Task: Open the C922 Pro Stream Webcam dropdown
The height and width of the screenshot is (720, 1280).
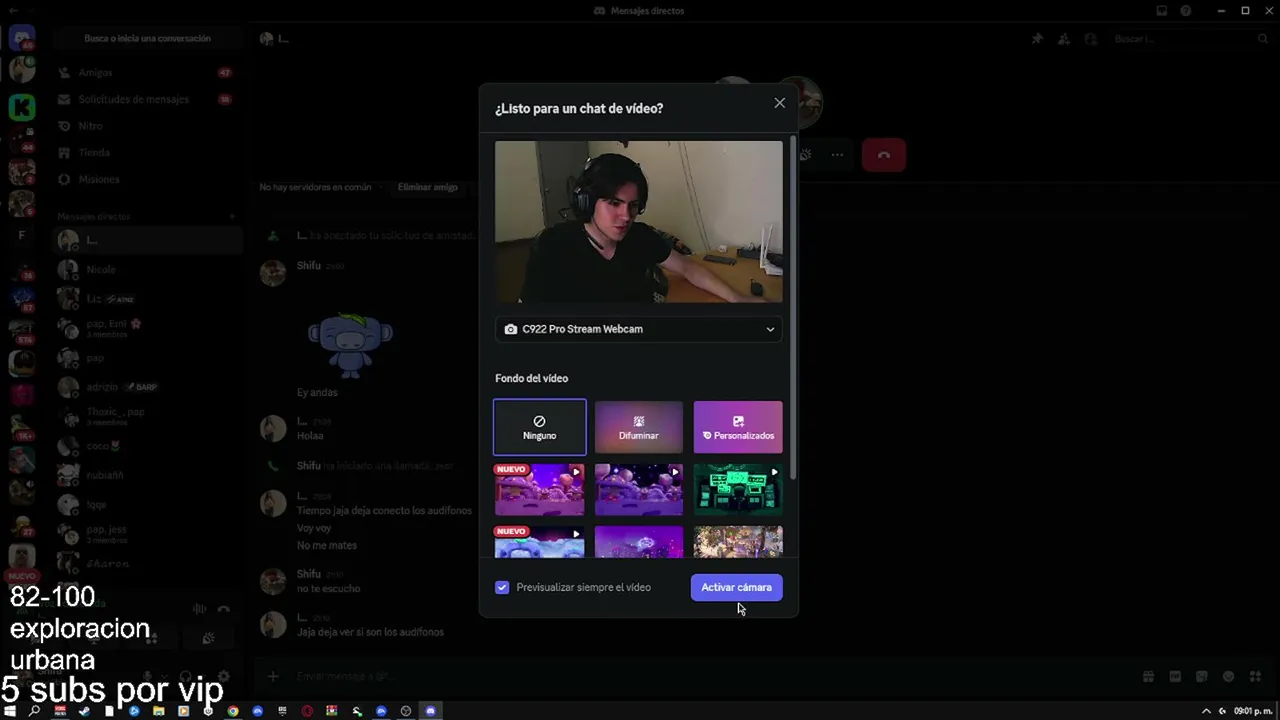Action: 639,329
